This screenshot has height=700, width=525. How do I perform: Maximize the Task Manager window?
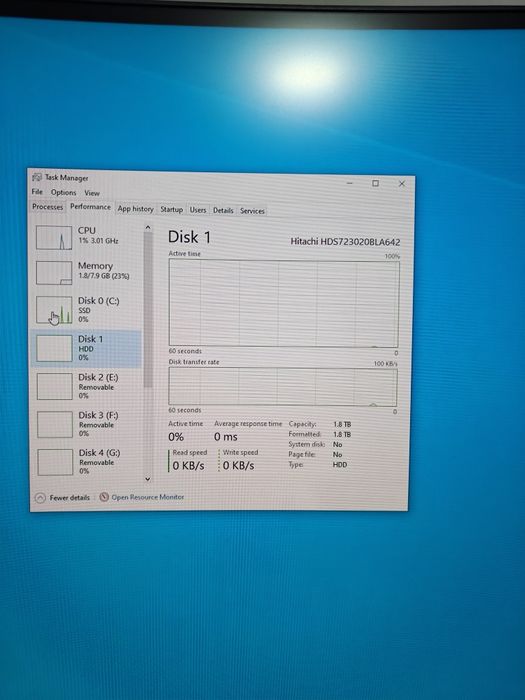[375, 183]
